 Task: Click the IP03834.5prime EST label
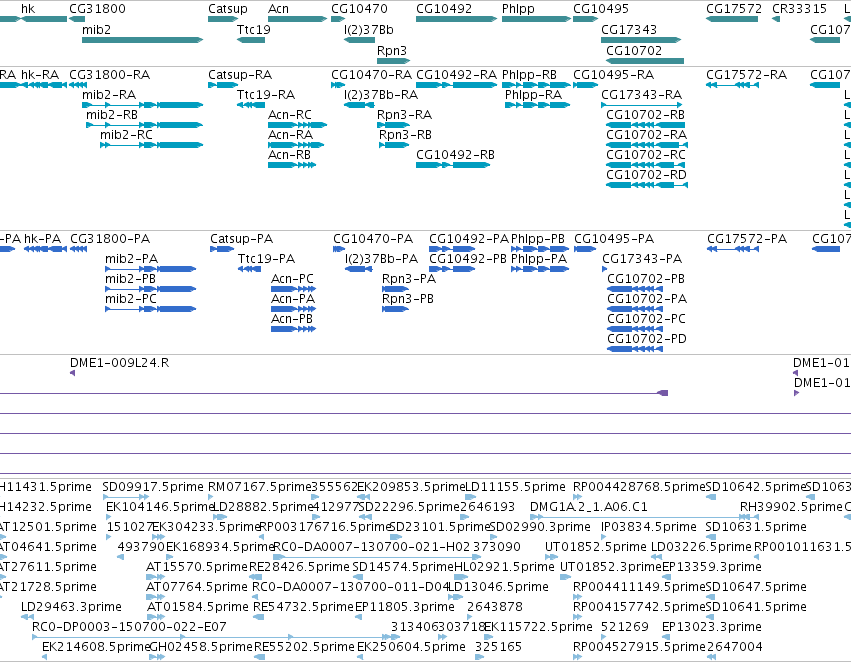[649, 527]
